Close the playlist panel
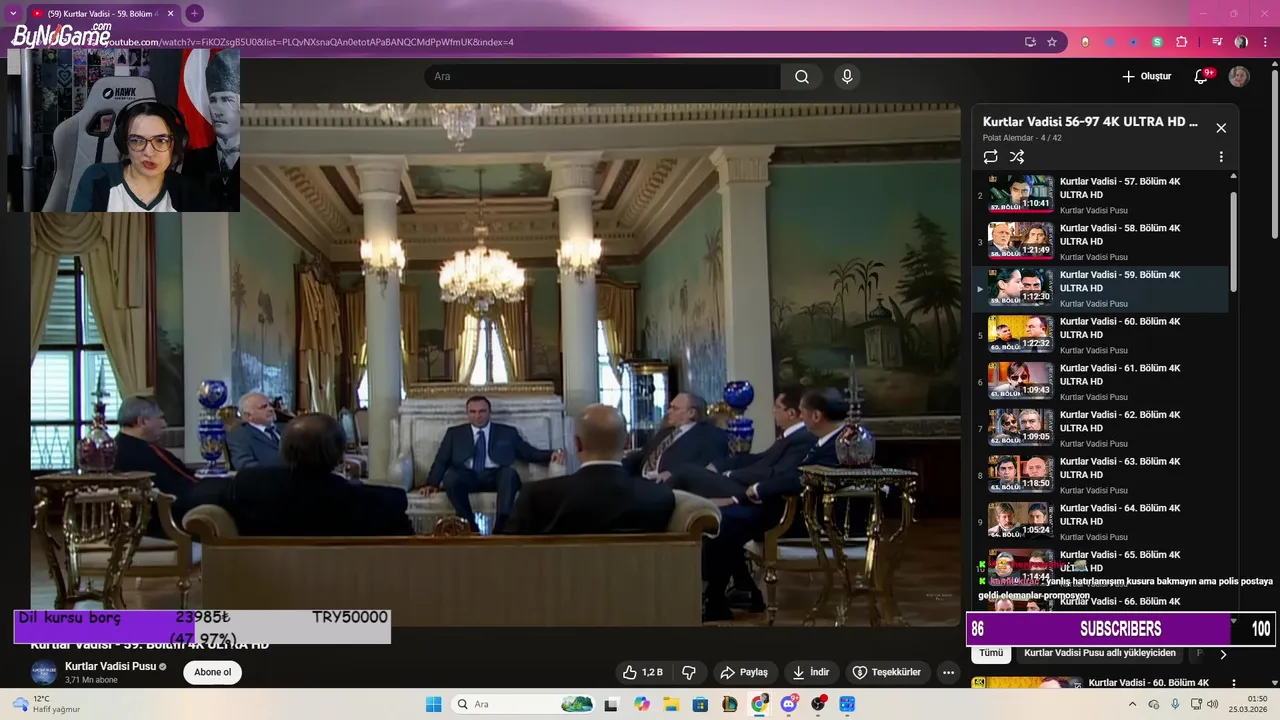The image size is (1280, 720). (x=1221, y=128)
